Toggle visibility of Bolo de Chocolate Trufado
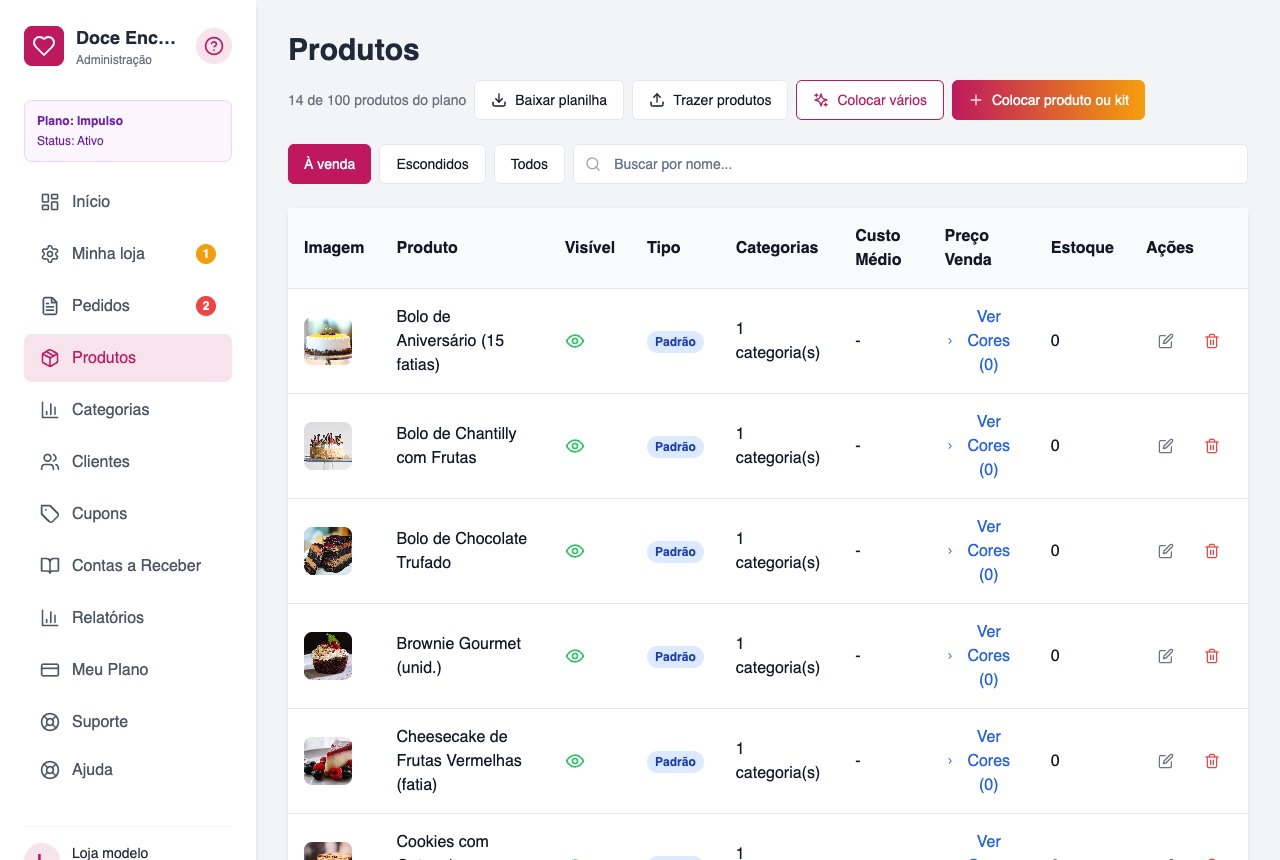 click(575, 551)
